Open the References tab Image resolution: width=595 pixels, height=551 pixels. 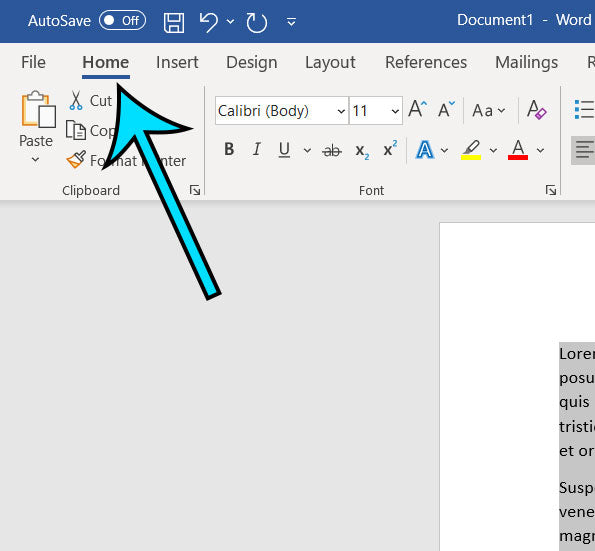point(426,62)
